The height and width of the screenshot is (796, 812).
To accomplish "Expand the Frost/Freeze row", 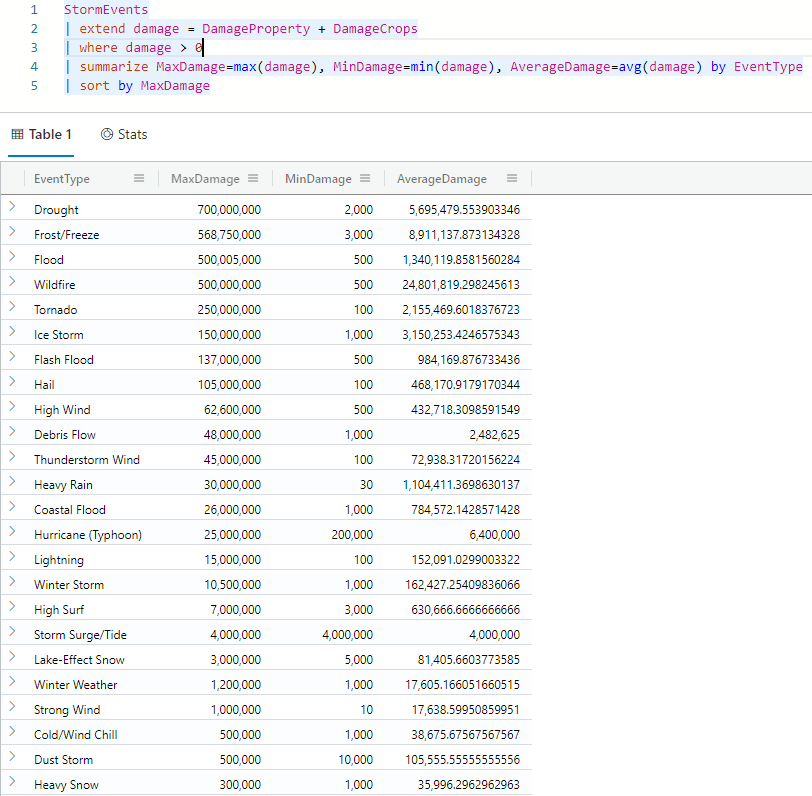I will point(12,231).
